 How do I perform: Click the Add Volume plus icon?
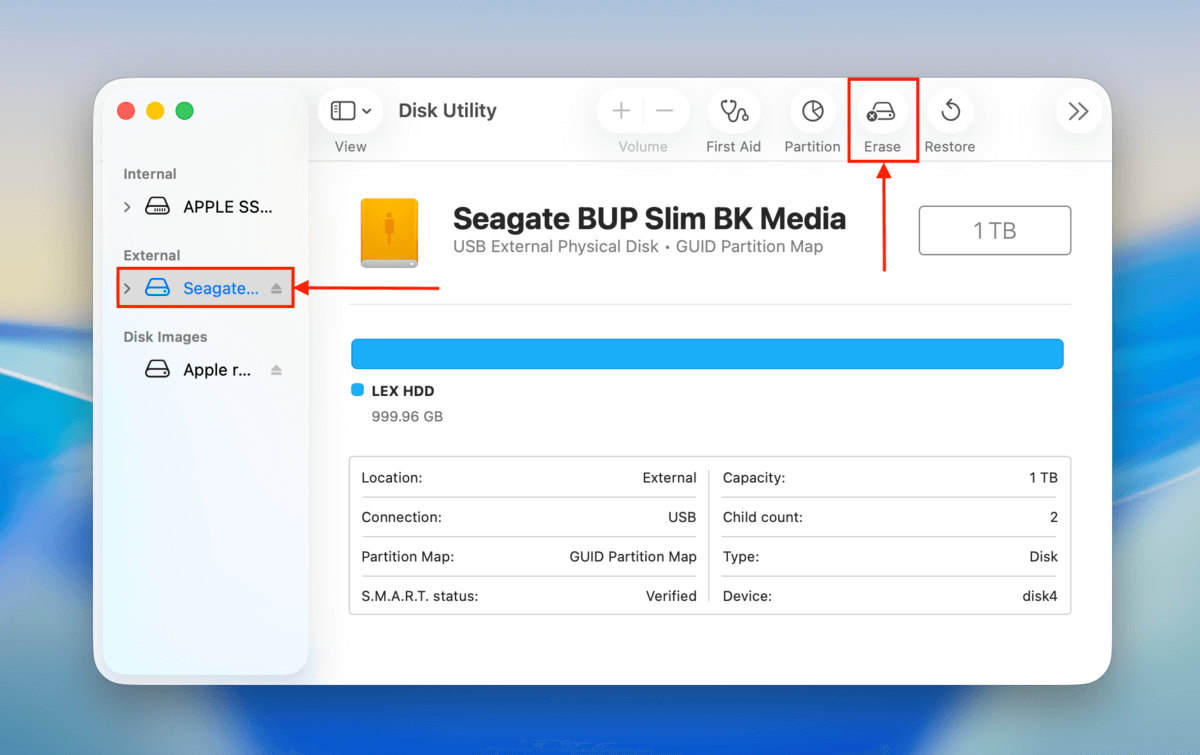coord(621,110)
